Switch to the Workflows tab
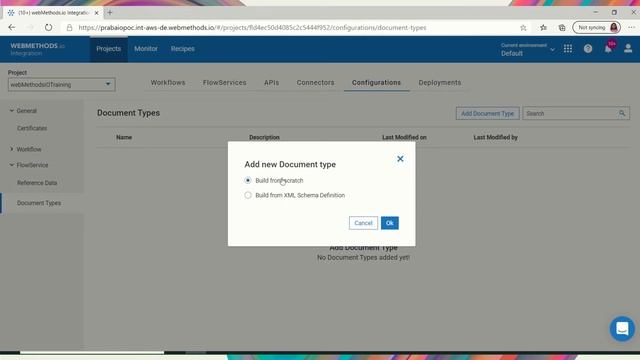 168,82
